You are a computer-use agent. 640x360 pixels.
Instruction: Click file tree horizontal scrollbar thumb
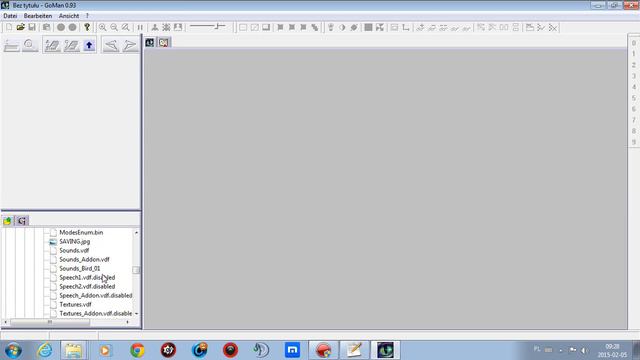(50, 322)
